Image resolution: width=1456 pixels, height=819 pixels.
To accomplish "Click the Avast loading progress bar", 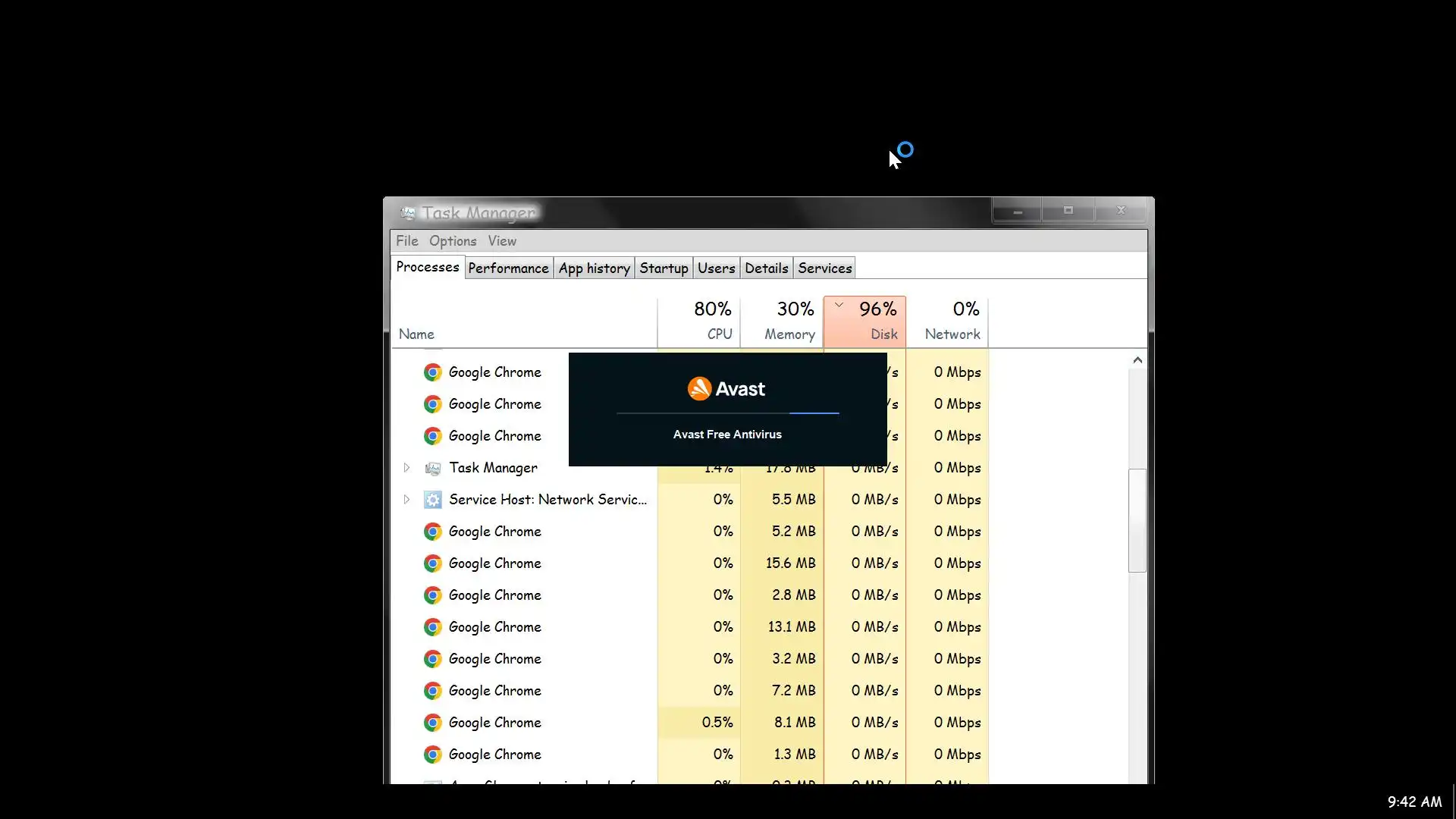I will [x=727, y=413].
